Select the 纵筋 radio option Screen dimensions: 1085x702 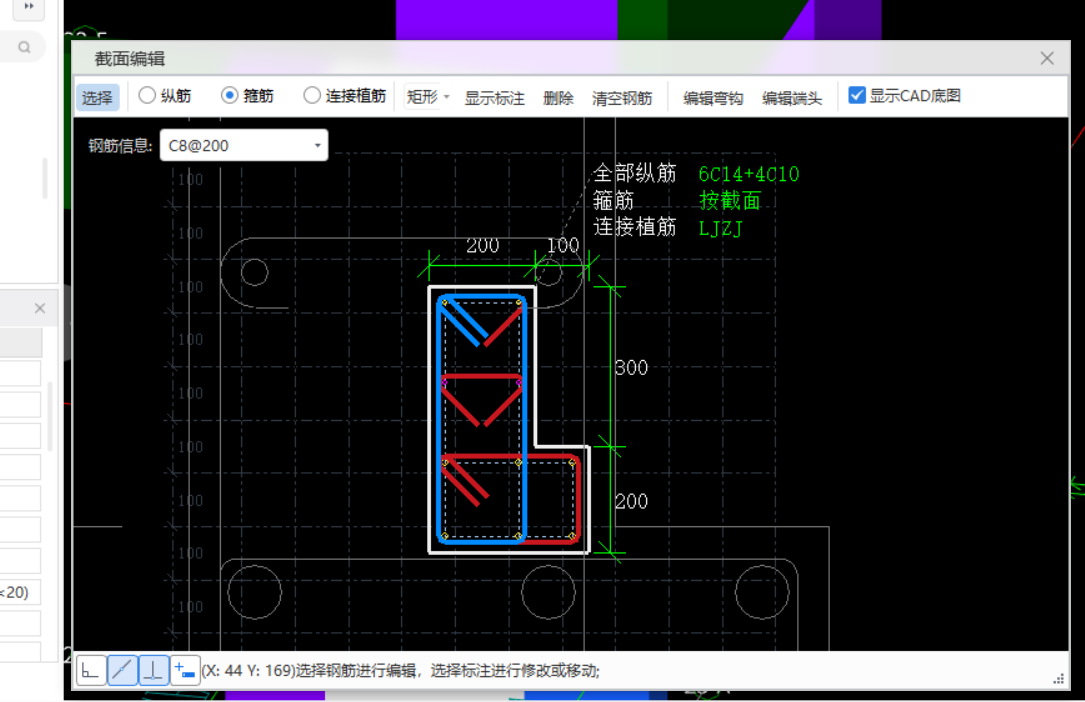point(165,96)
